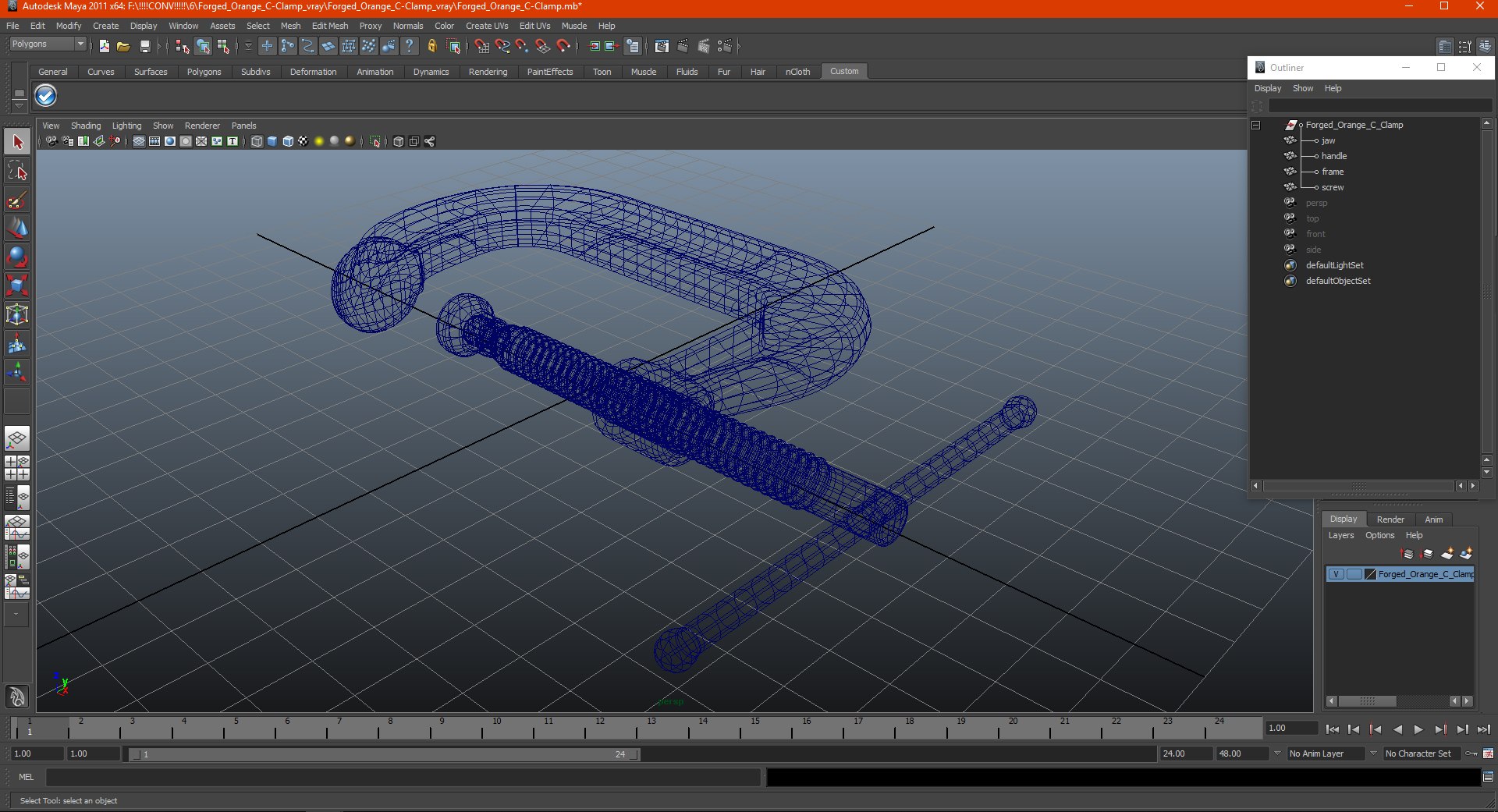Activate the Rotate tool
Image resolution: width=1498 pixels, height=812 pixels.
pos(17,257)
